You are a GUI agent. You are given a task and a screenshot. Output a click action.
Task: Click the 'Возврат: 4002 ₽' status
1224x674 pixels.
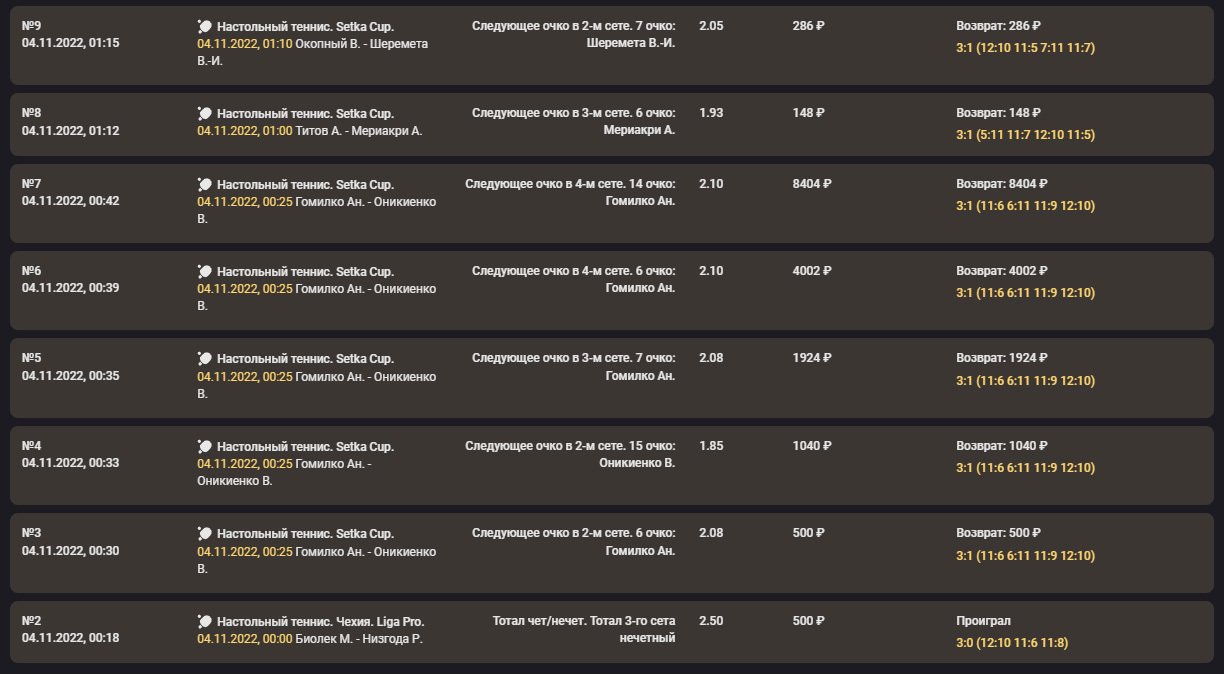click(1002, 271)
